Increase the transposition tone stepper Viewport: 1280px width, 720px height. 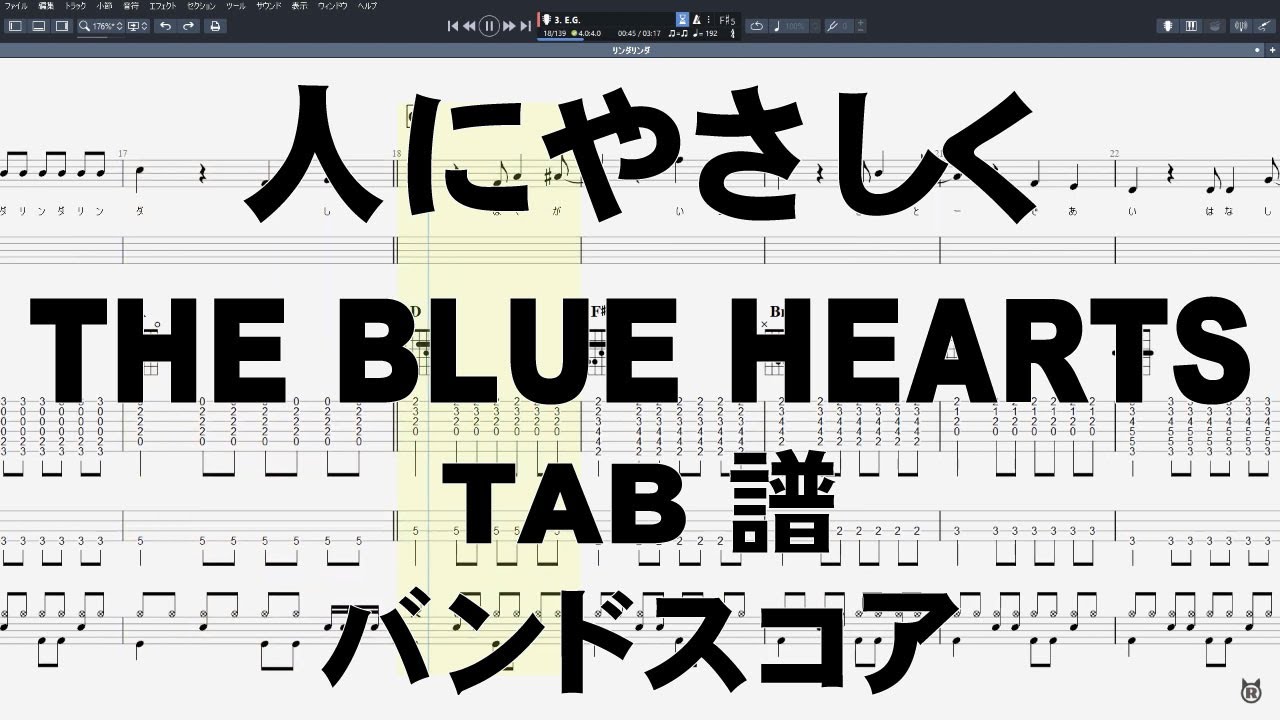861,23
